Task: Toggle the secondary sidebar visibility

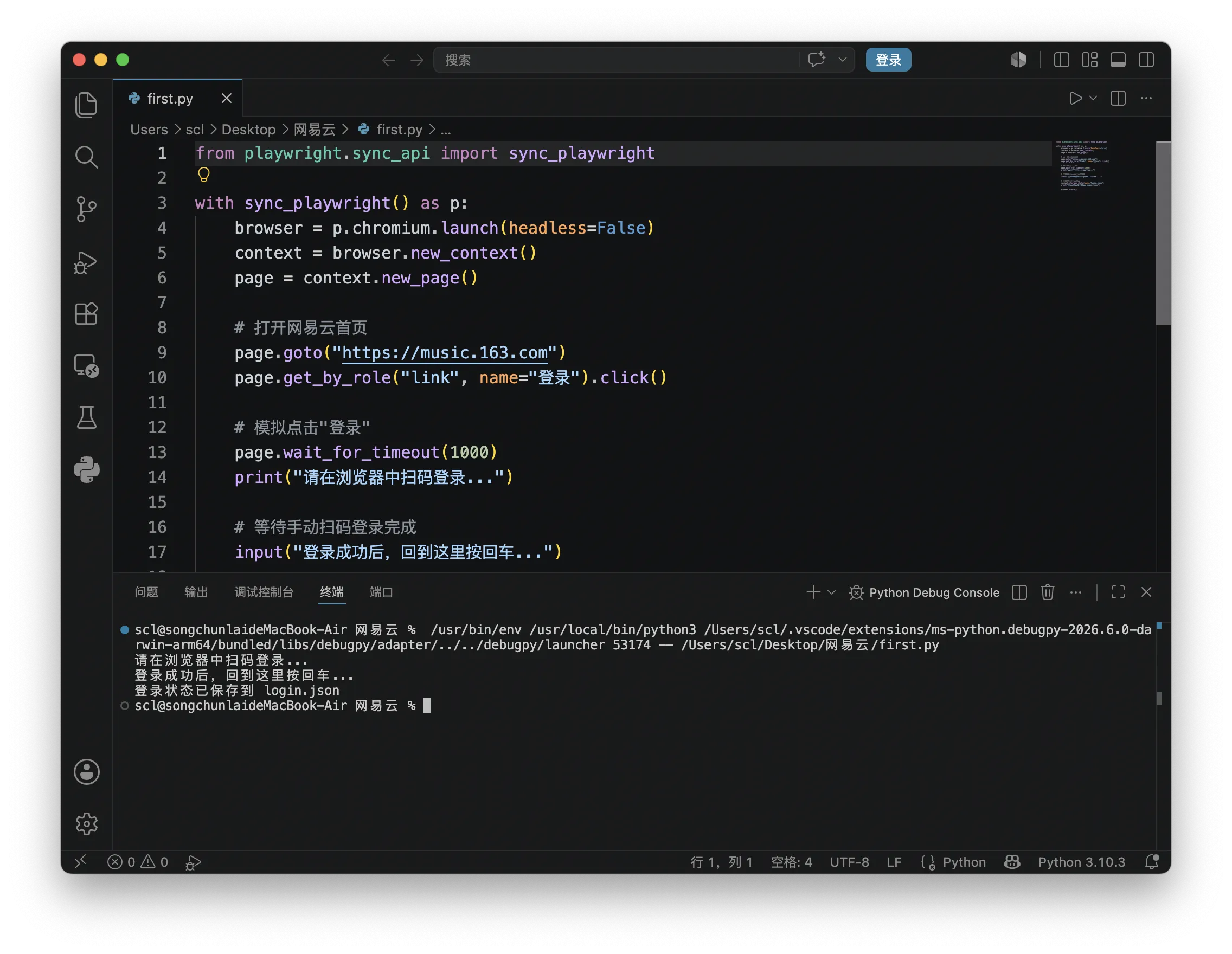Action: pos(1146,59)
